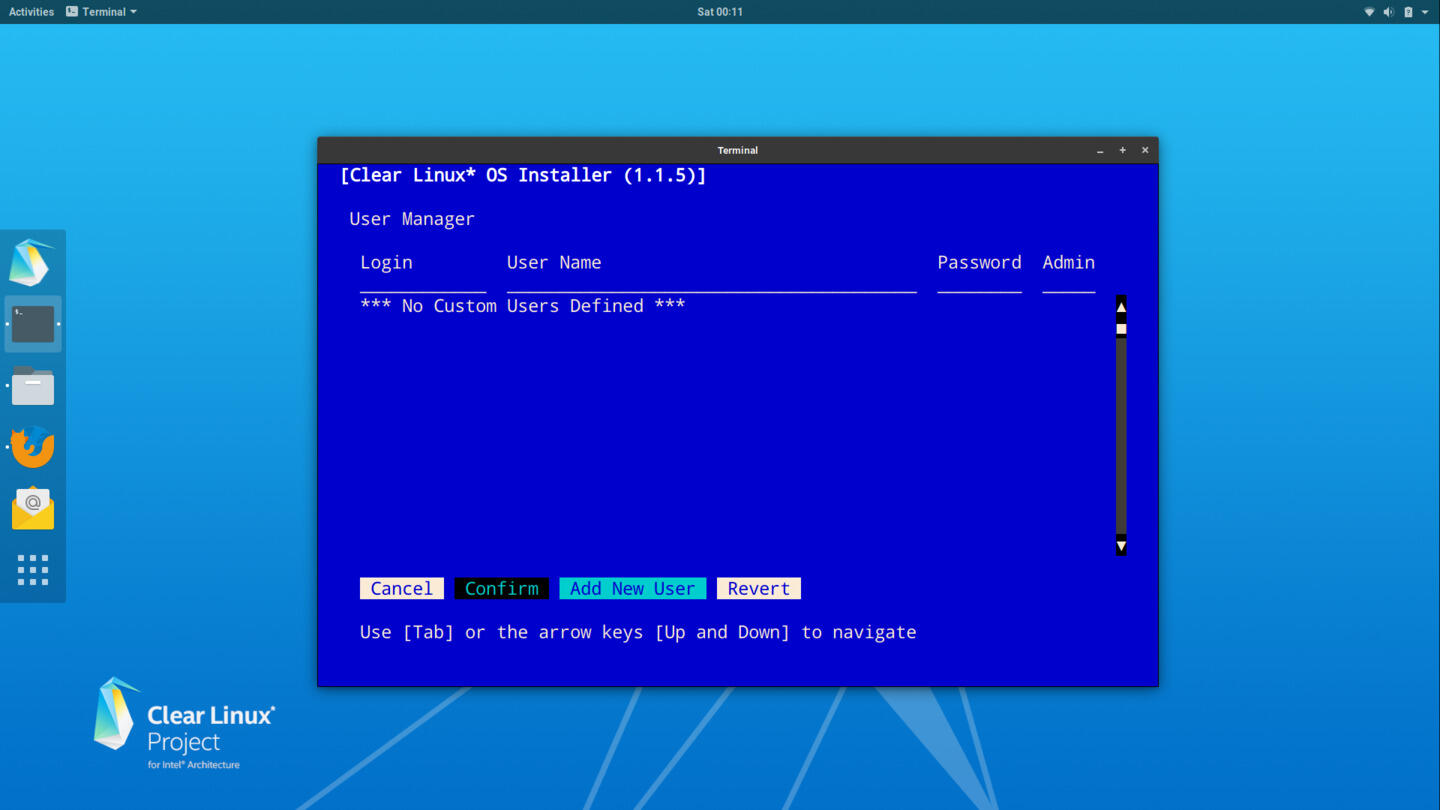Click Add New User button
This screenshot has height=810, width=1440.
(632, 588)
